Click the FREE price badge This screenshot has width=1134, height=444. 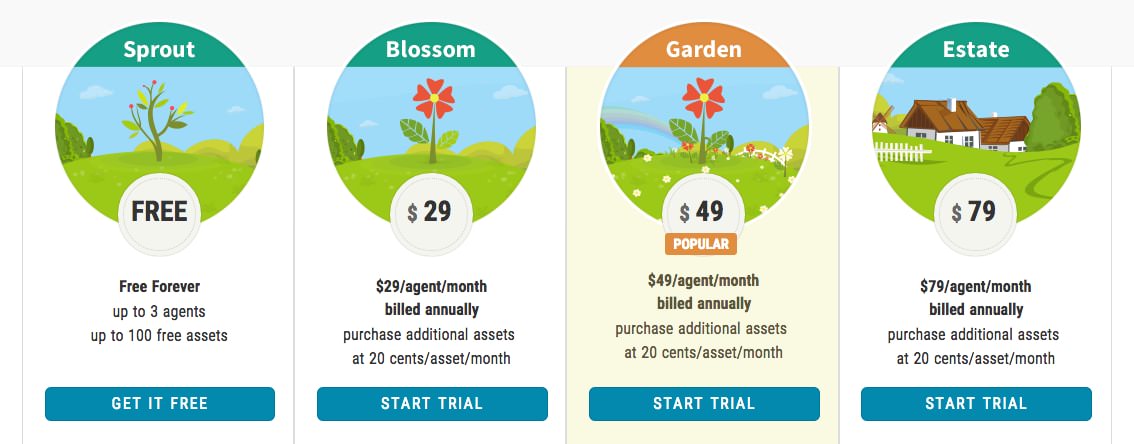pyautogui.click(x=160, y=212)
